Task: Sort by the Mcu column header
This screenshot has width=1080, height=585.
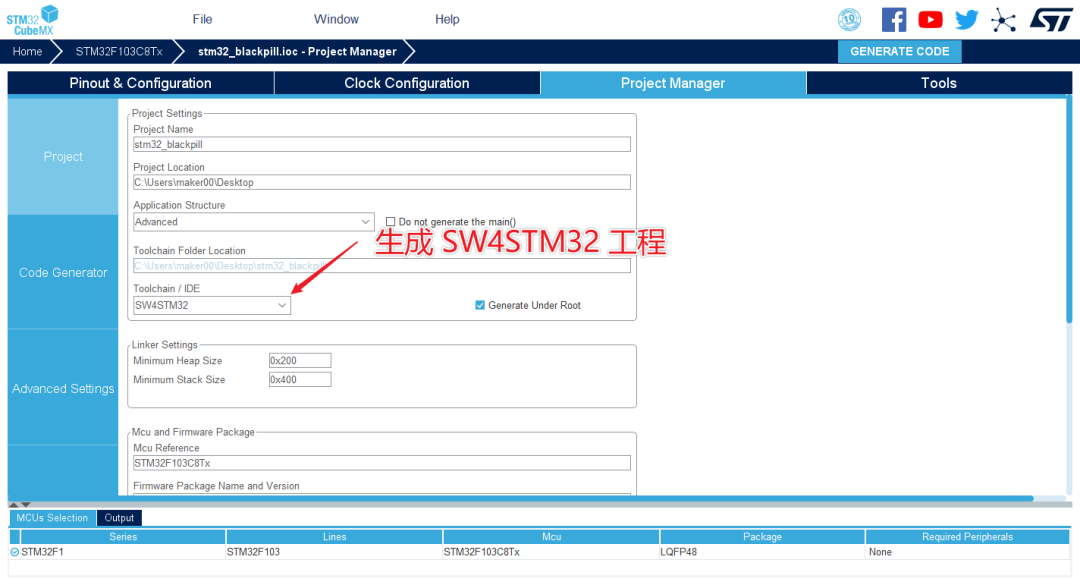Action: (x=551, y=537)
